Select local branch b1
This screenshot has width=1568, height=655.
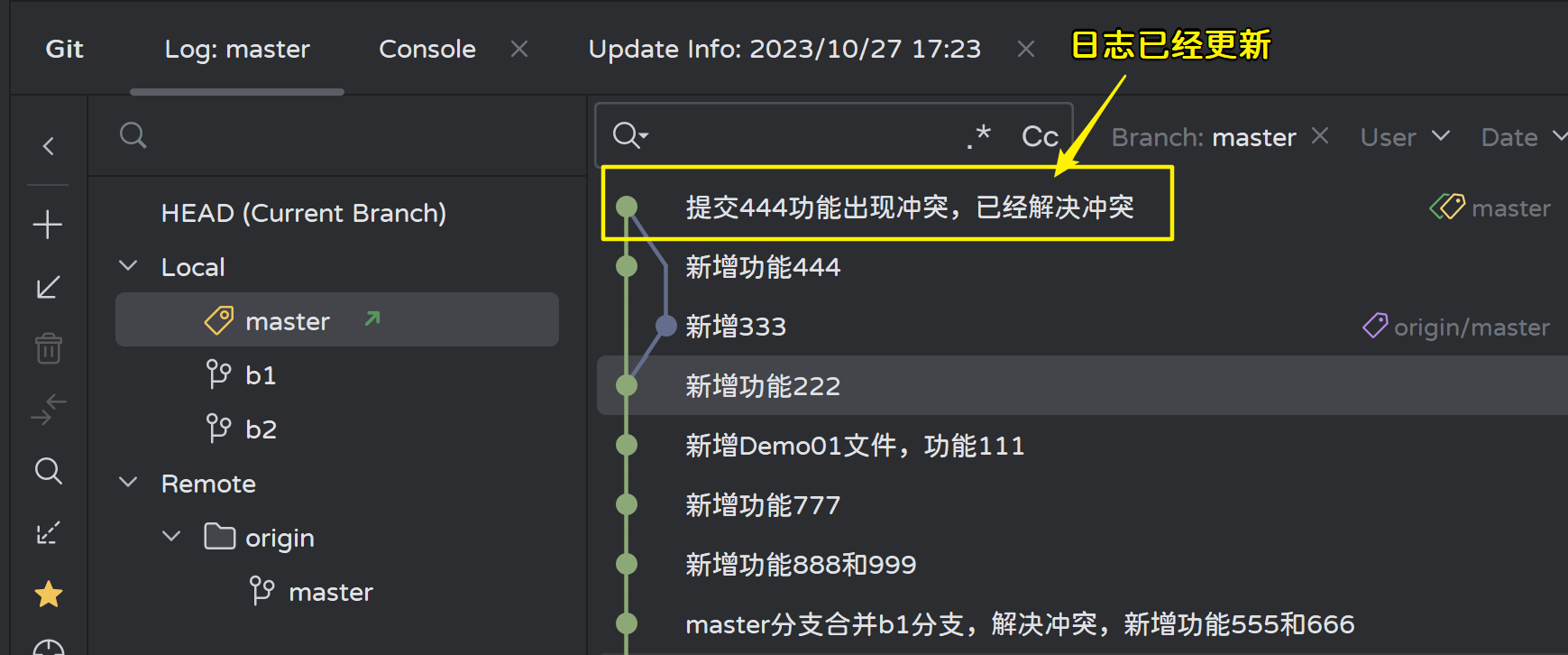tap(261, 374)
